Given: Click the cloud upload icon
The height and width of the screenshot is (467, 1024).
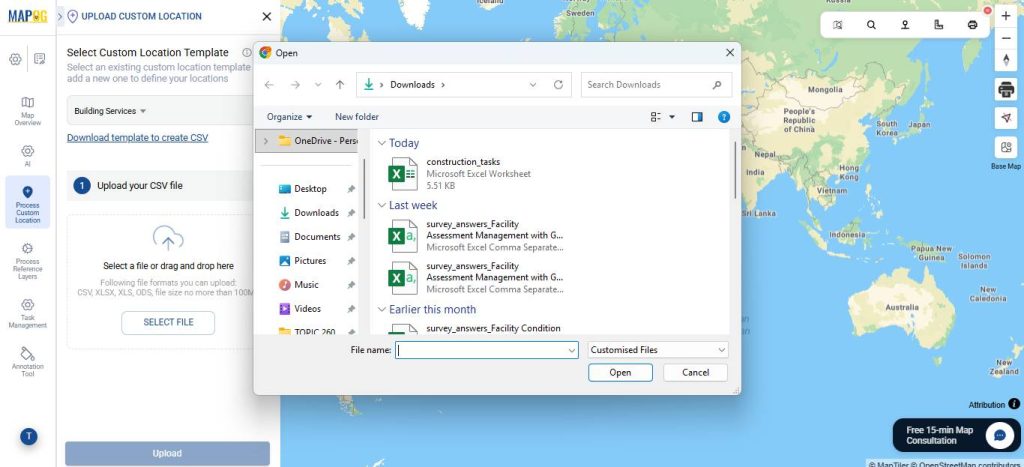Looking at the screenshot, I should (x=168, y=238).
